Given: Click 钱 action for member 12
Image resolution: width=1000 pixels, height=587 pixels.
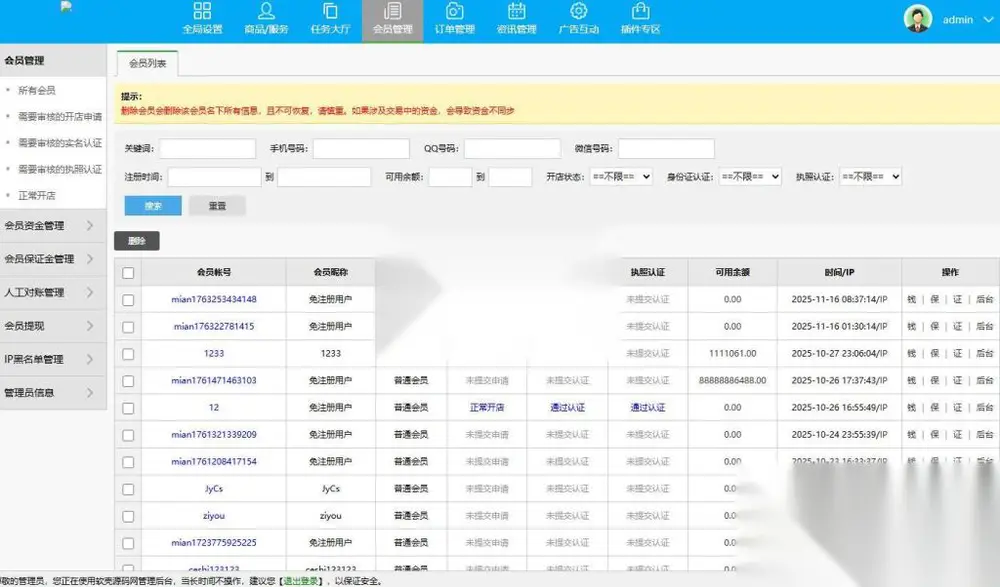Looking at the screenshot, I should coord(911,407).
